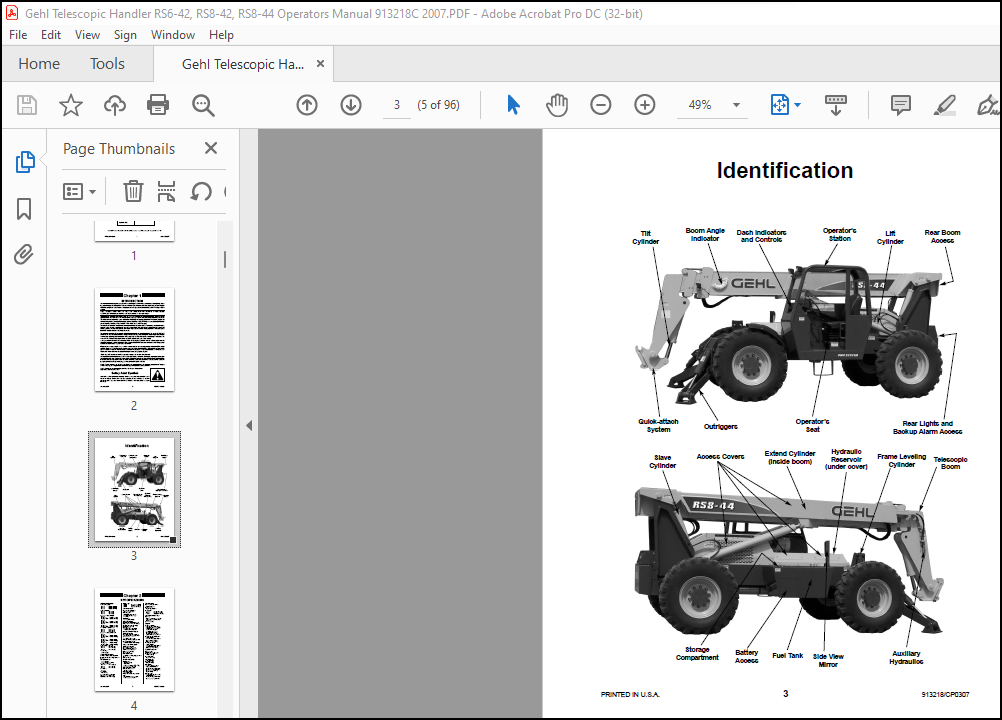Click the 'Fuel Tank' label
This screenshot has height=720, width=1002.
787,655
